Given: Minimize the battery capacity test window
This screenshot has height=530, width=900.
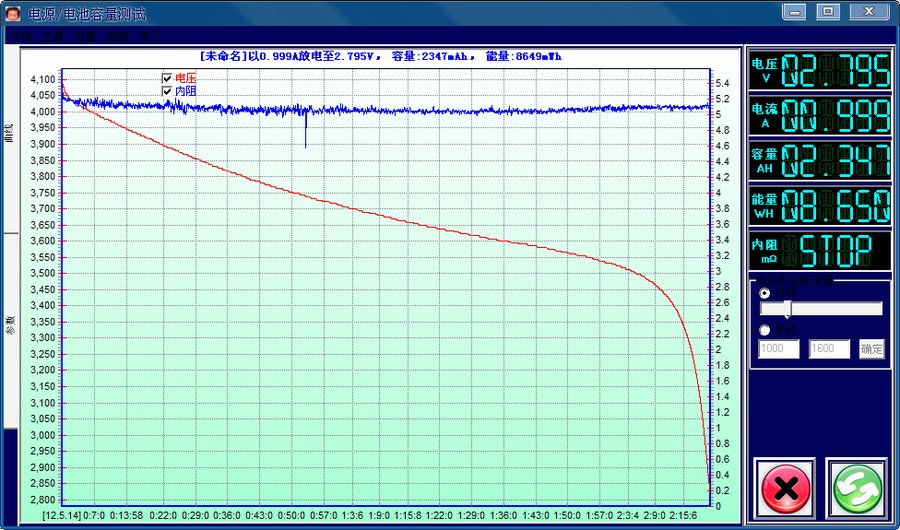Looking at the screenshot, I should pos(794,11).
